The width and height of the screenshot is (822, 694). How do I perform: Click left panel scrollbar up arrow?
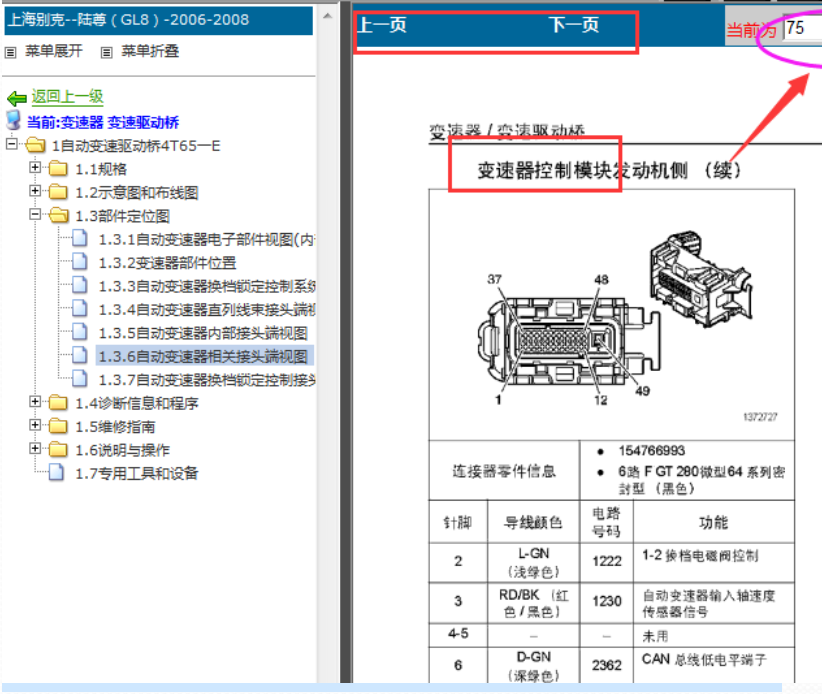click(328, 16)
